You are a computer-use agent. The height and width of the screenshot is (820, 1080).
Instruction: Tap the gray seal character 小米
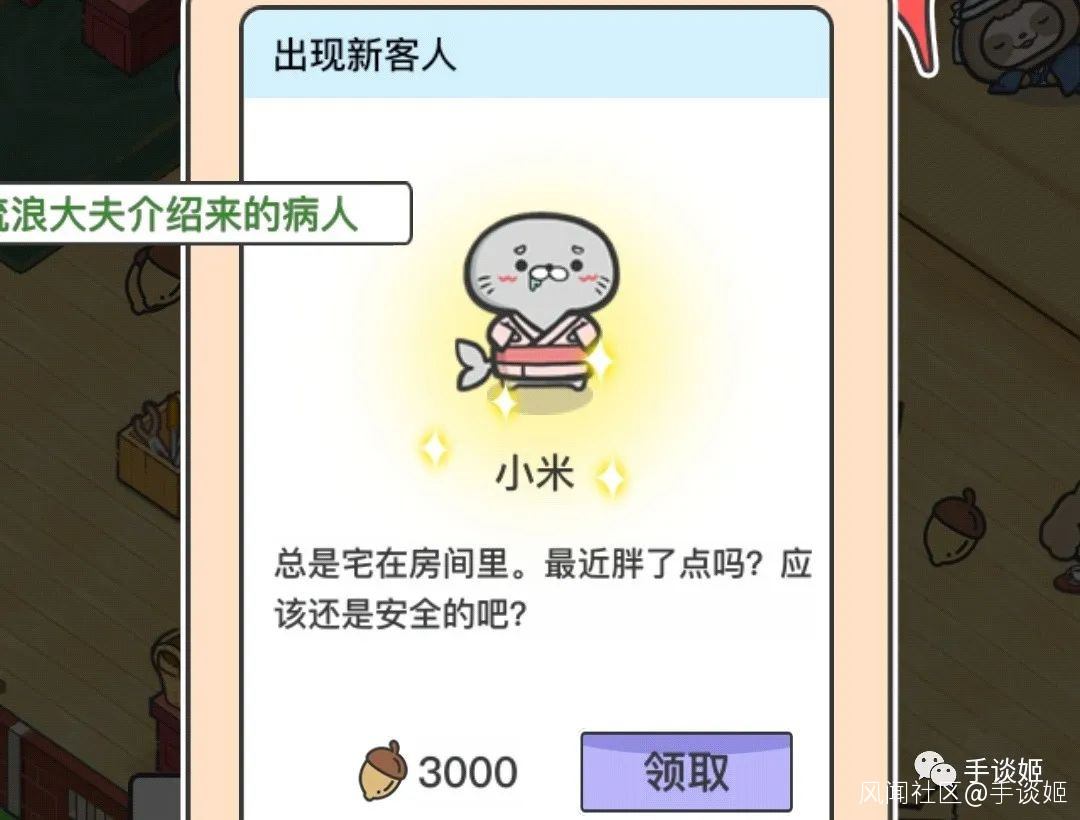coord(538,310)
